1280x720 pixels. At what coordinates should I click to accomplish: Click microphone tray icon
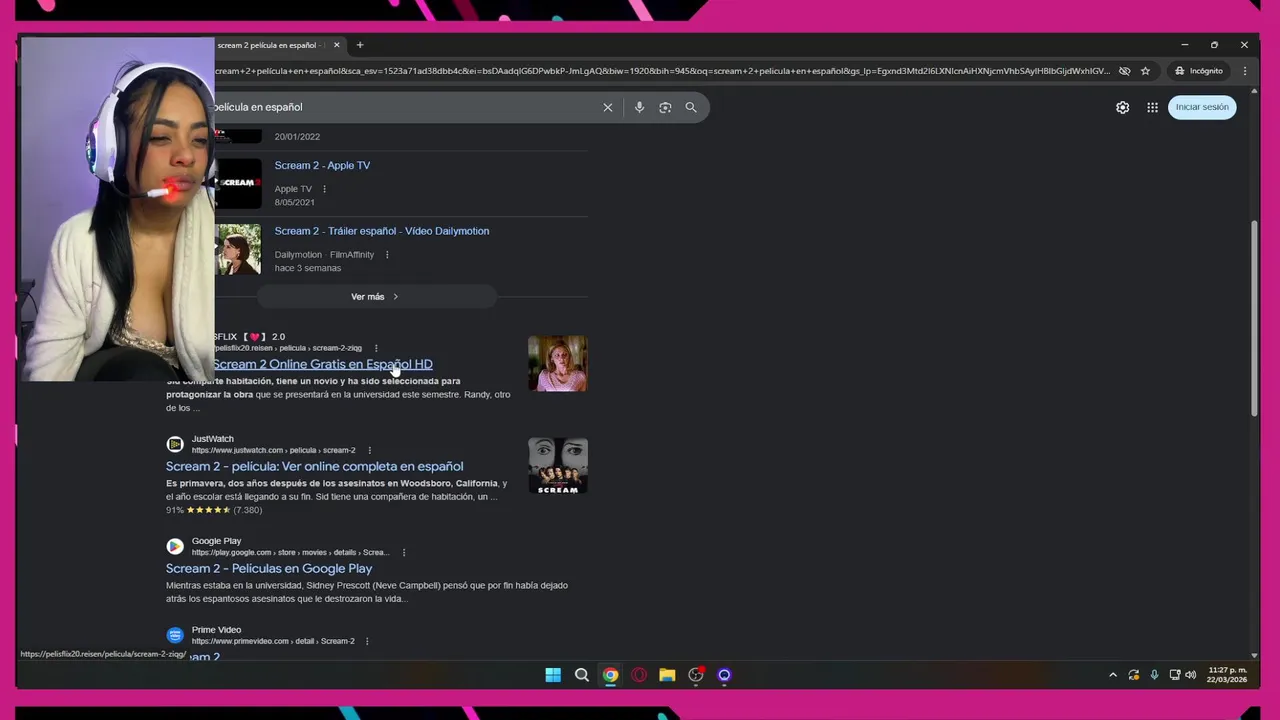(x=1154, y=675)
